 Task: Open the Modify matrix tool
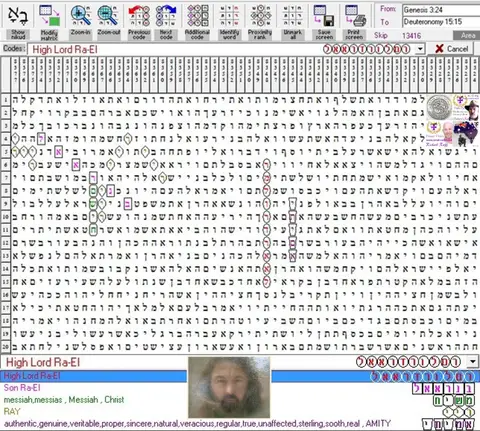pyautogui.click(x=49, y=15)
